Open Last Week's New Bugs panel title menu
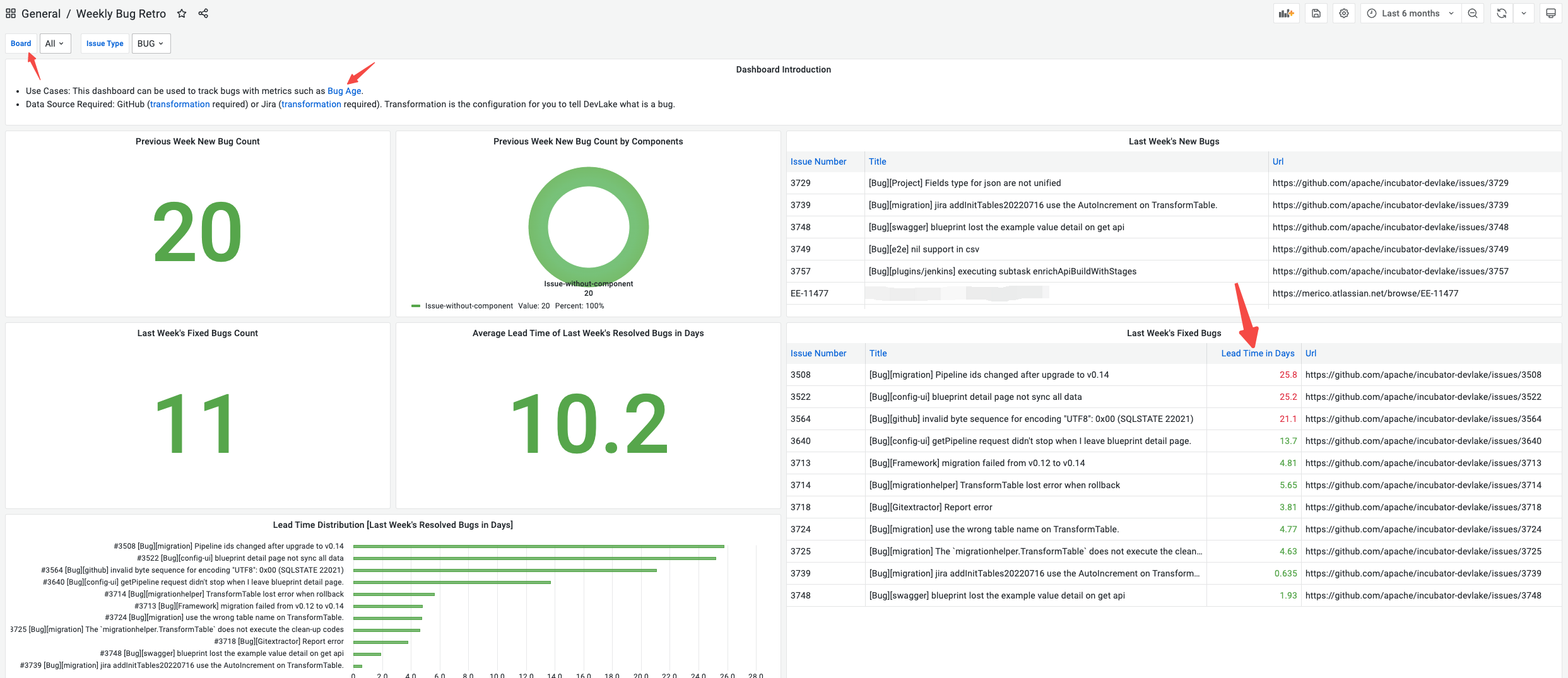1568x678 pixels. (x=1174, y=141)
